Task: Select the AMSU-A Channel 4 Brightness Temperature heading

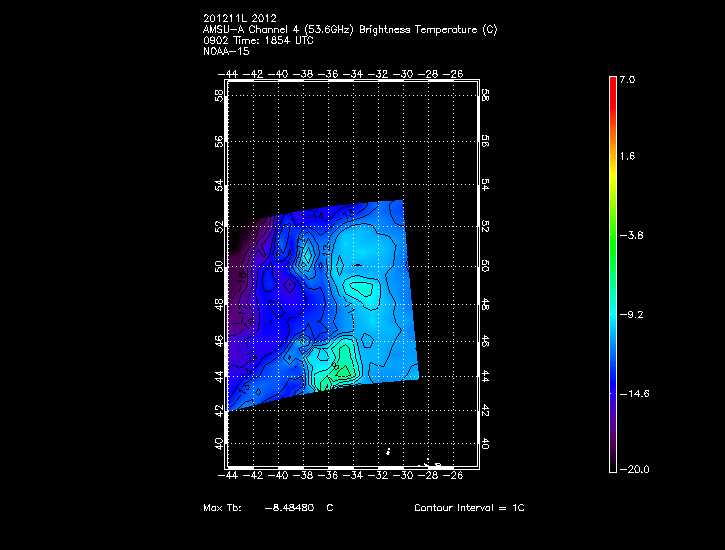Action: (x=349, y=29)
